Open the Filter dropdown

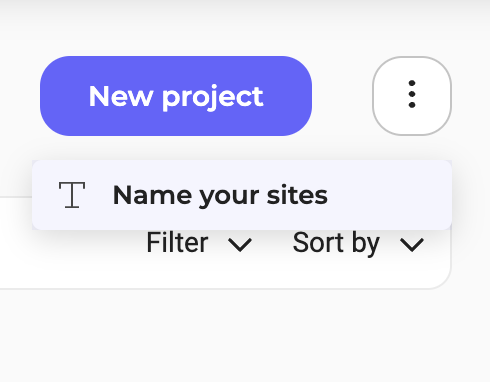pyautogui.click(x=199, y=243)
